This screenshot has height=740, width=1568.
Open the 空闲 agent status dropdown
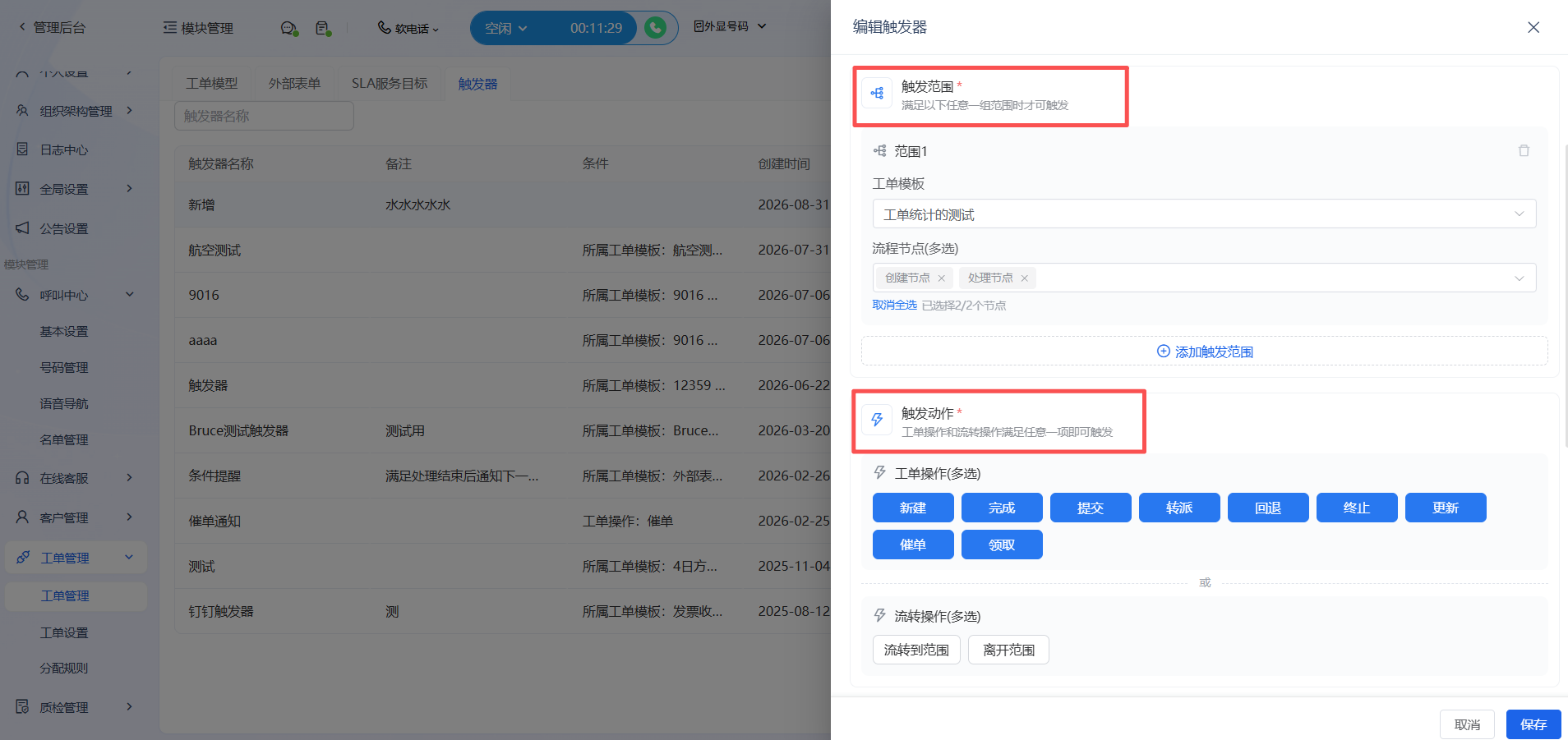[505, 28]
